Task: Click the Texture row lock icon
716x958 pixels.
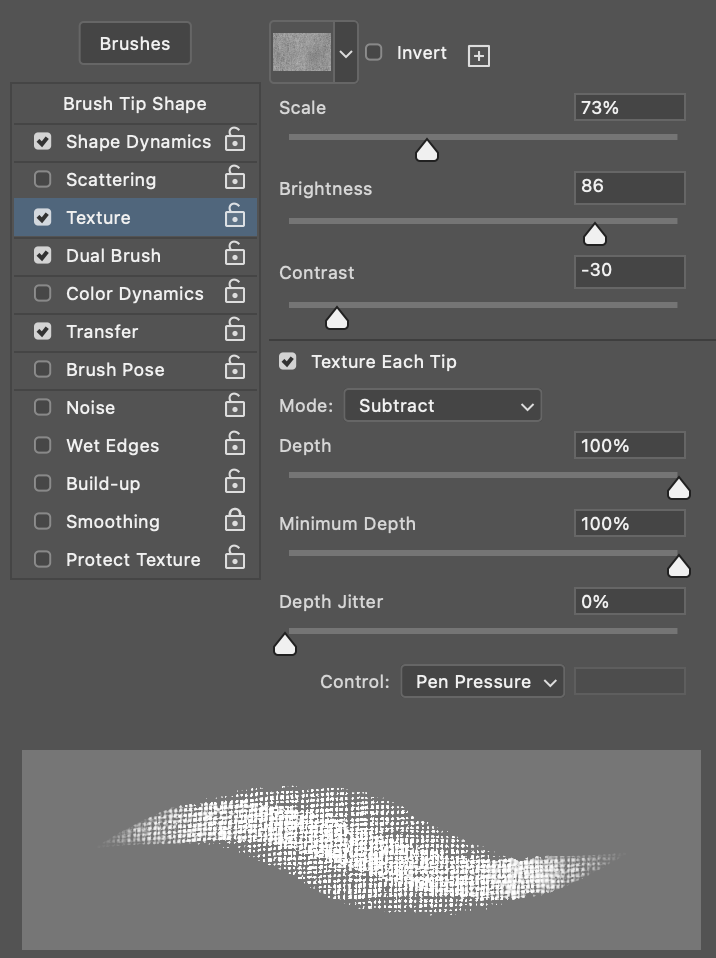Action: click(235, 216)
